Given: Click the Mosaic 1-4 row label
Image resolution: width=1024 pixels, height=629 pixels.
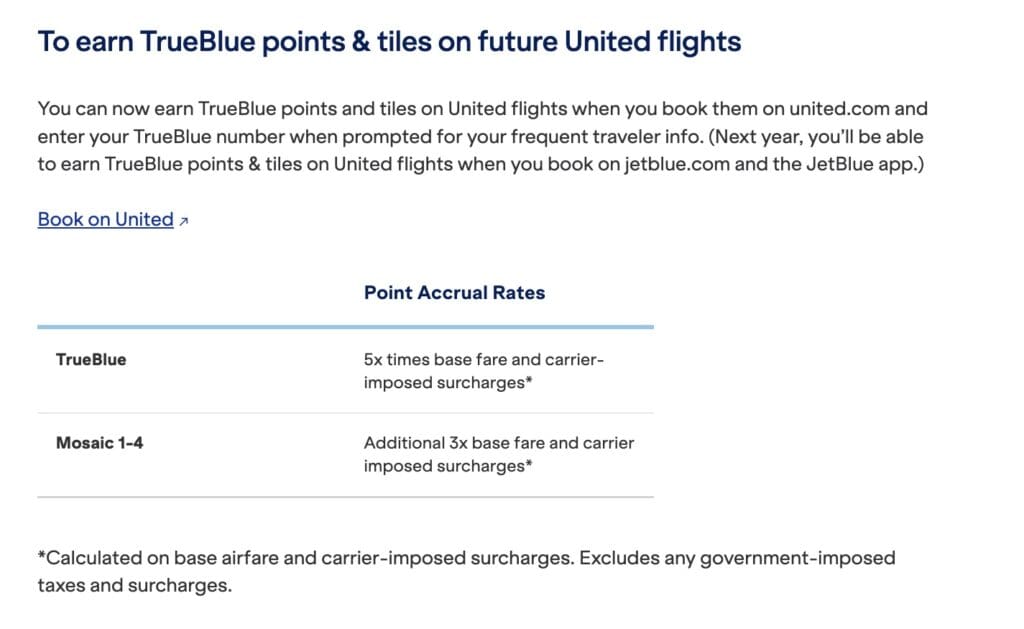Looking at the screenshot, I should (x=99, y=442).
